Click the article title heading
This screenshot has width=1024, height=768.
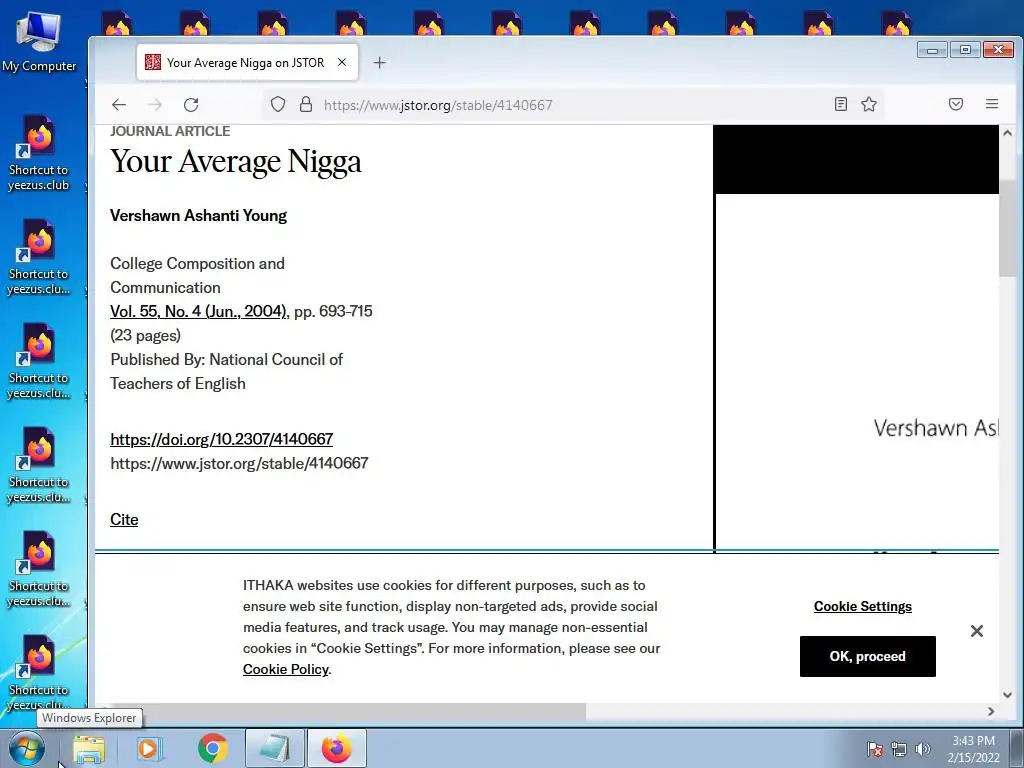[236, 161]
